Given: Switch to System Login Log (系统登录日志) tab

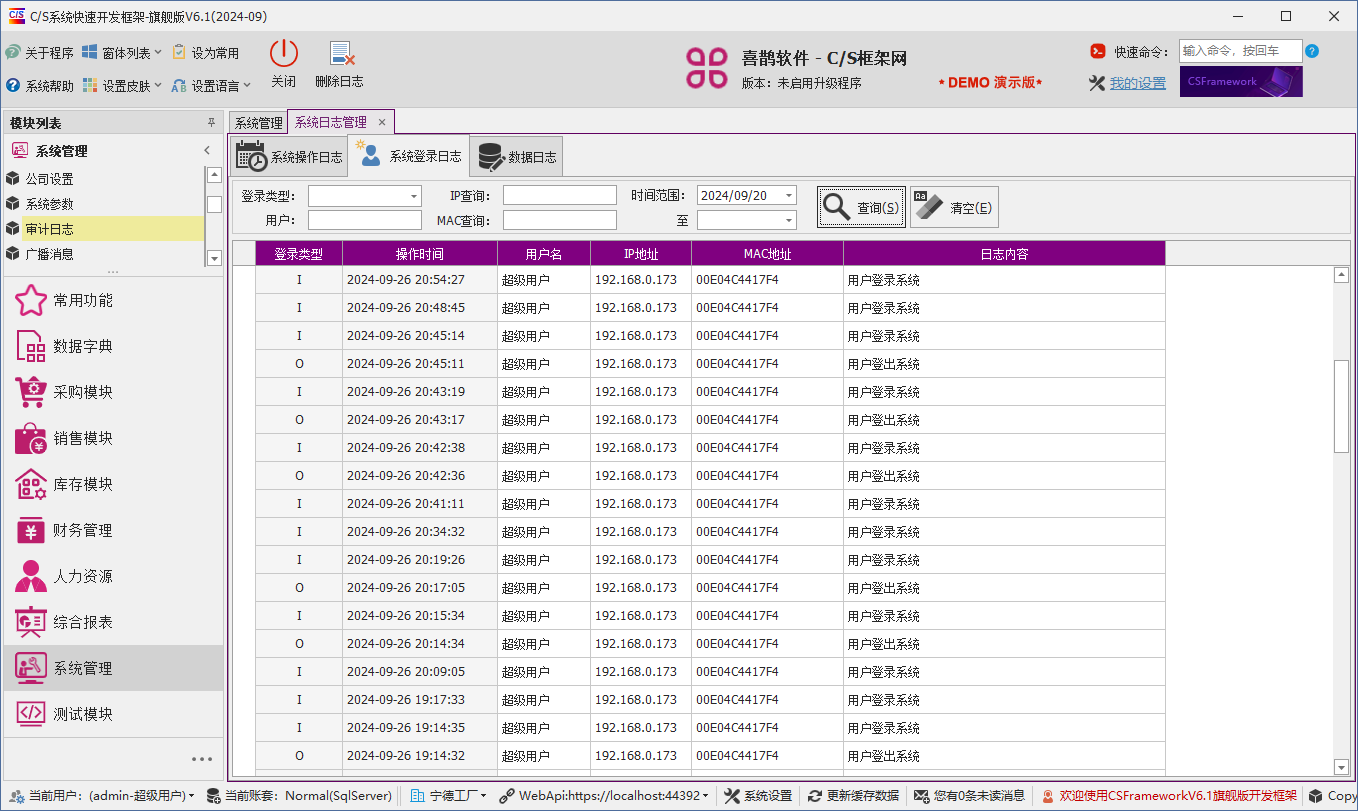Looking at the screenshot, I should coord(408,156).
